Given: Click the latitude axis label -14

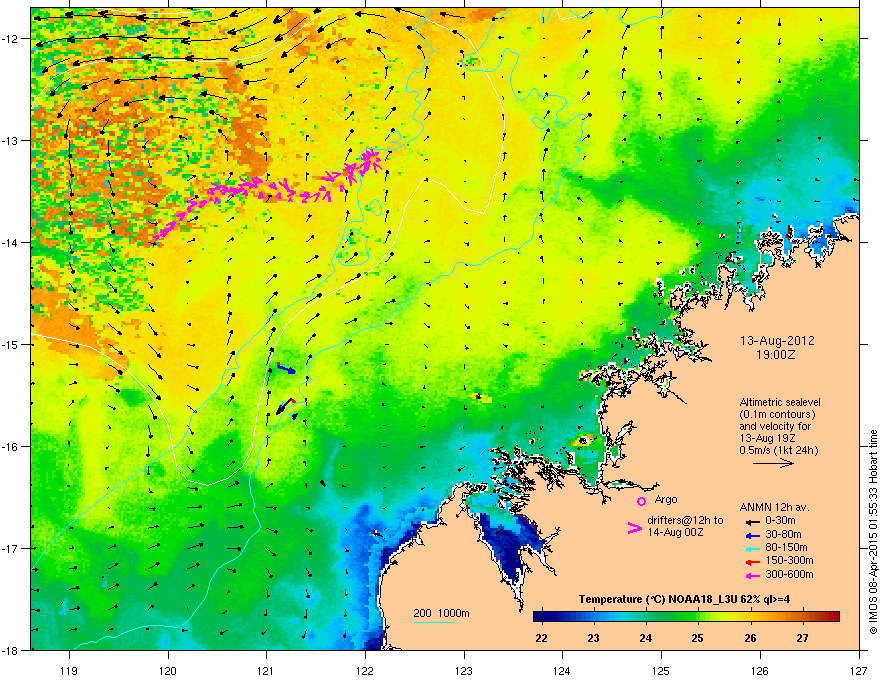Looking at the screenshot, I should click(x=10, y=242).
